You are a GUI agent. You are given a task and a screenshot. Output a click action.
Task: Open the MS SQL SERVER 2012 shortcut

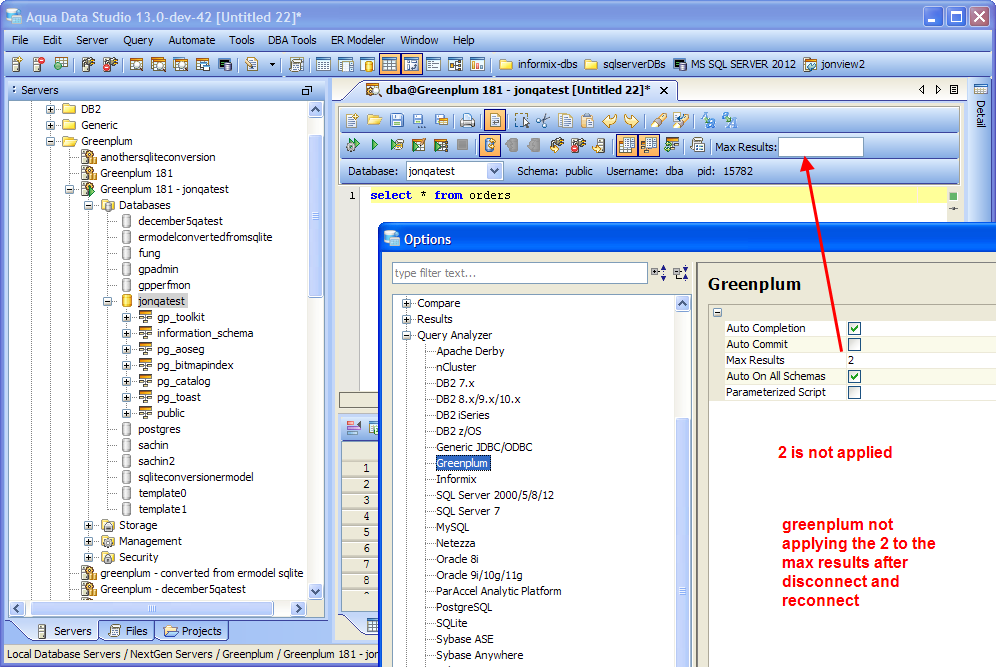point(735,64)
